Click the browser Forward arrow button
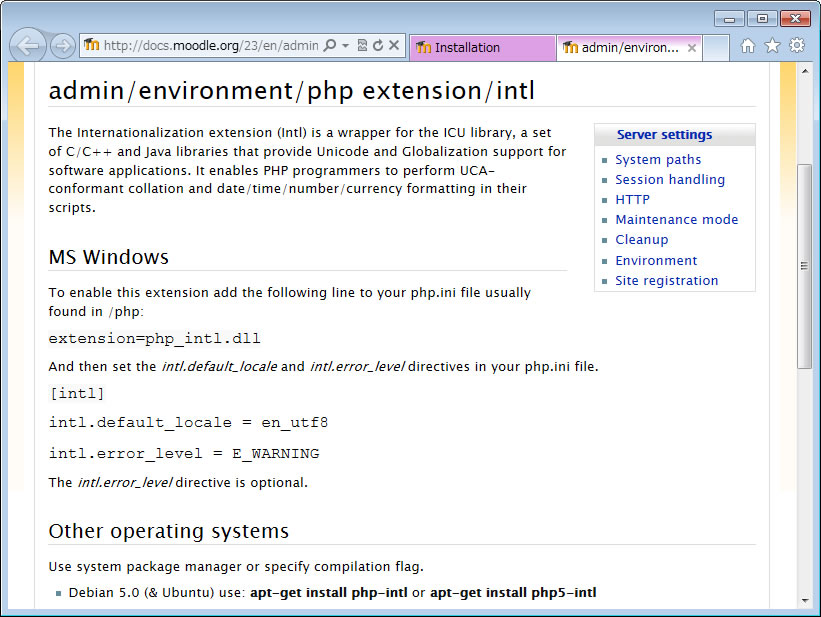Screen dimensions: 821x617 62,46
